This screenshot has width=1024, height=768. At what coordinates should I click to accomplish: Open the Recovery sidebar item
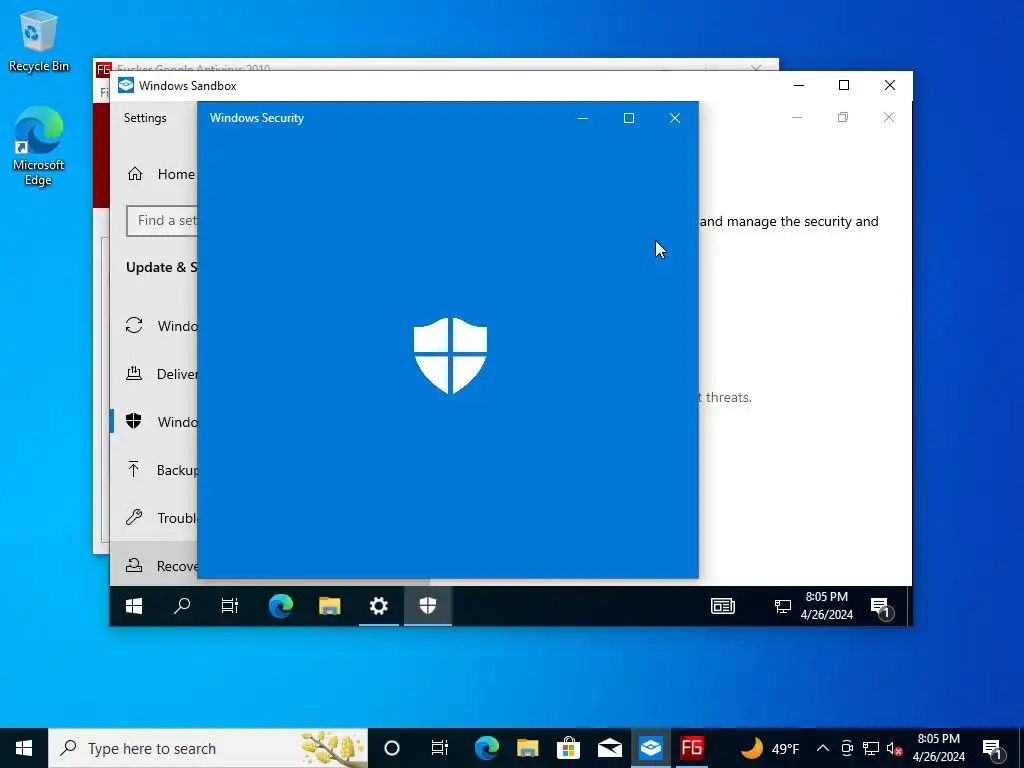point(154,566)
